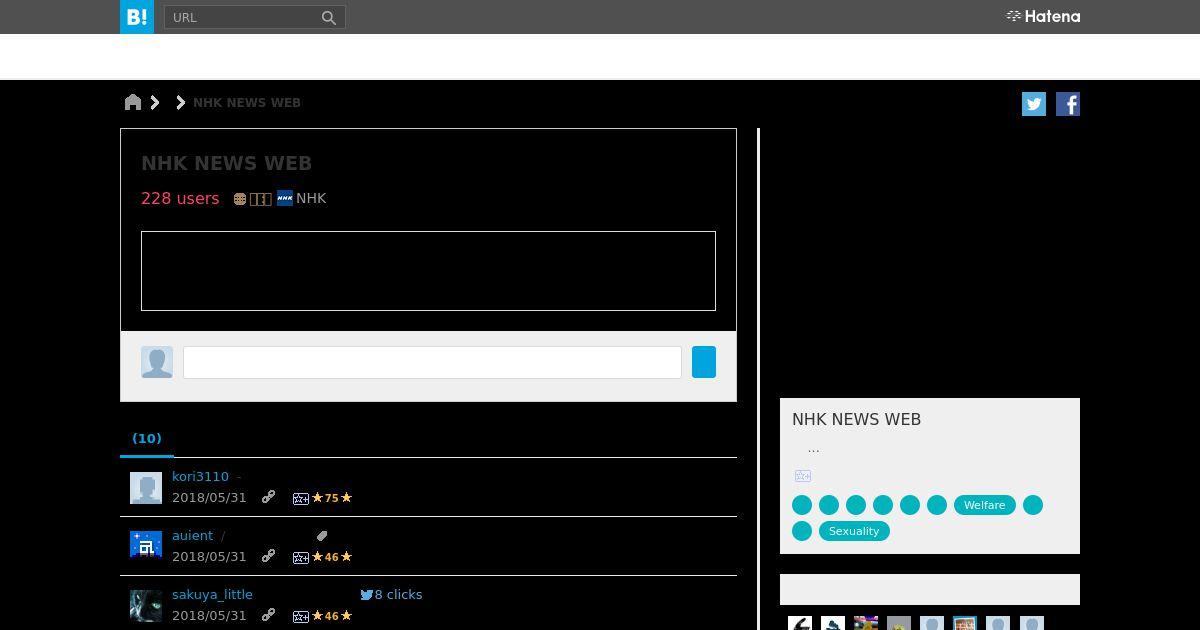
Task: Click the teal tag directly left of Welfare
Action: point(937,505)
